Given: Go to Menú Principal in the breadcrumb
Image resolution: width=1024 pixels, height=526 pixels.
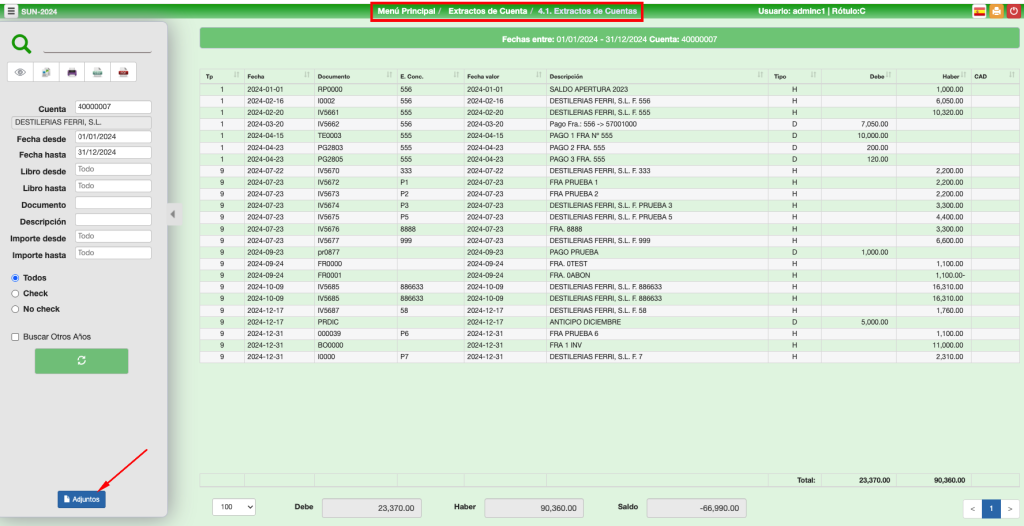Looking at the screenshot, I should pos(405,11).
